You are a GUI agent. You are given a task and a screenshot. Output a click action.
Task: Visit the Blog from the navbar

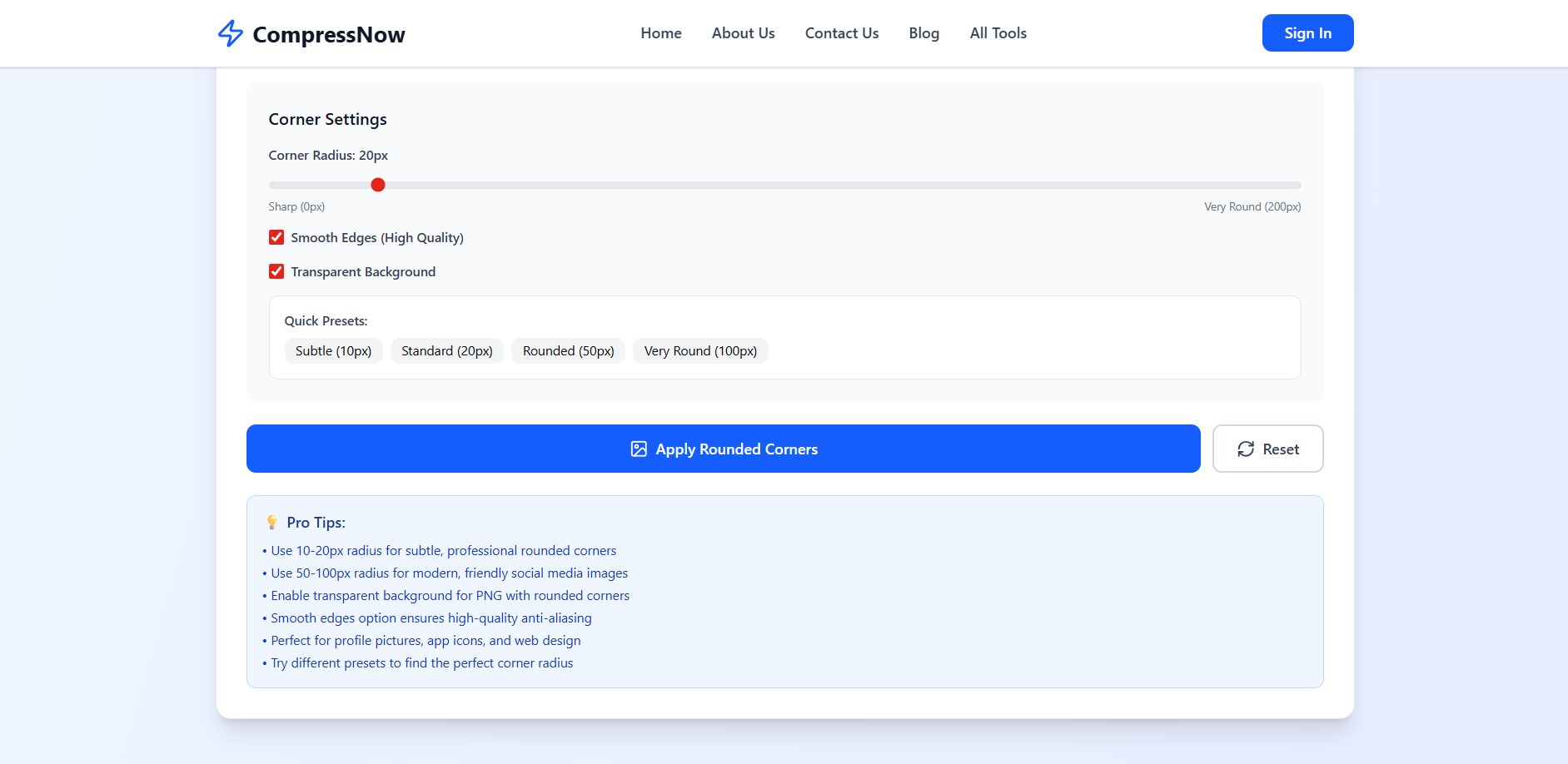[923, 33]
